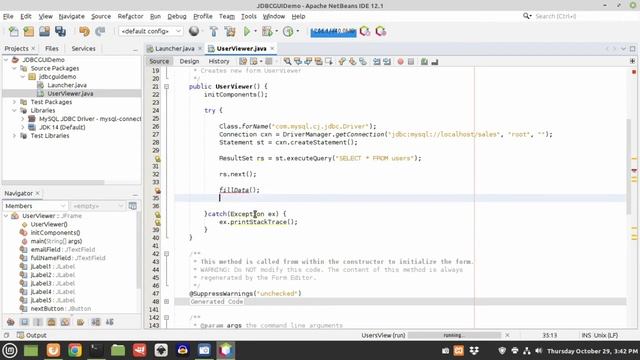Click the Redo toolbar icon

point(100,31)
